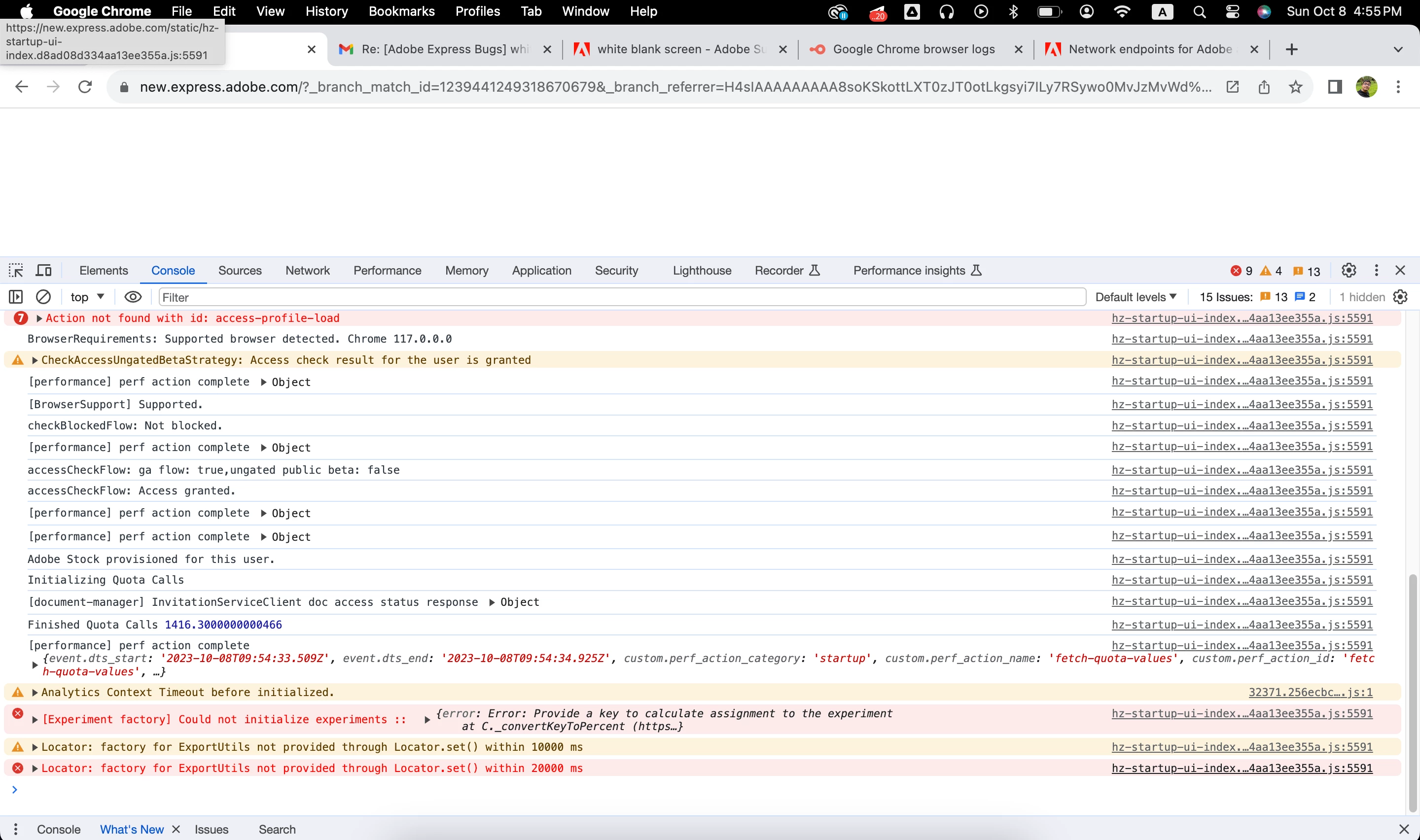
Task: Click the share page icon in the address bar
Action: click(1264, 87)
